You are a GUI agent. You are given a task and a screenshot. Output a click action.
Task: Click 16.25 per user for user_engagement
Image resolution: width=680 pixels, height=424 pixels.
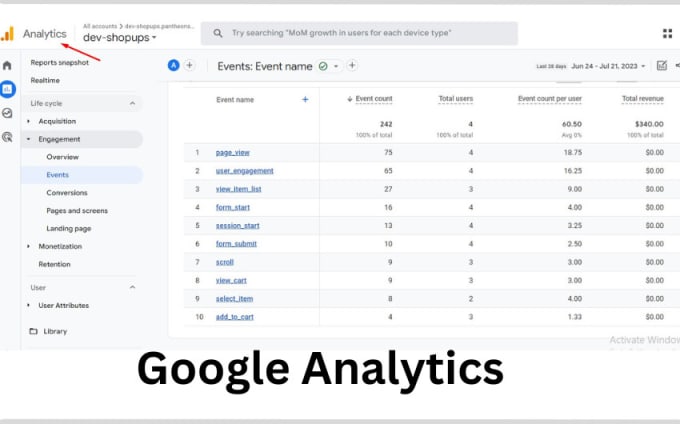pos(573,171)
